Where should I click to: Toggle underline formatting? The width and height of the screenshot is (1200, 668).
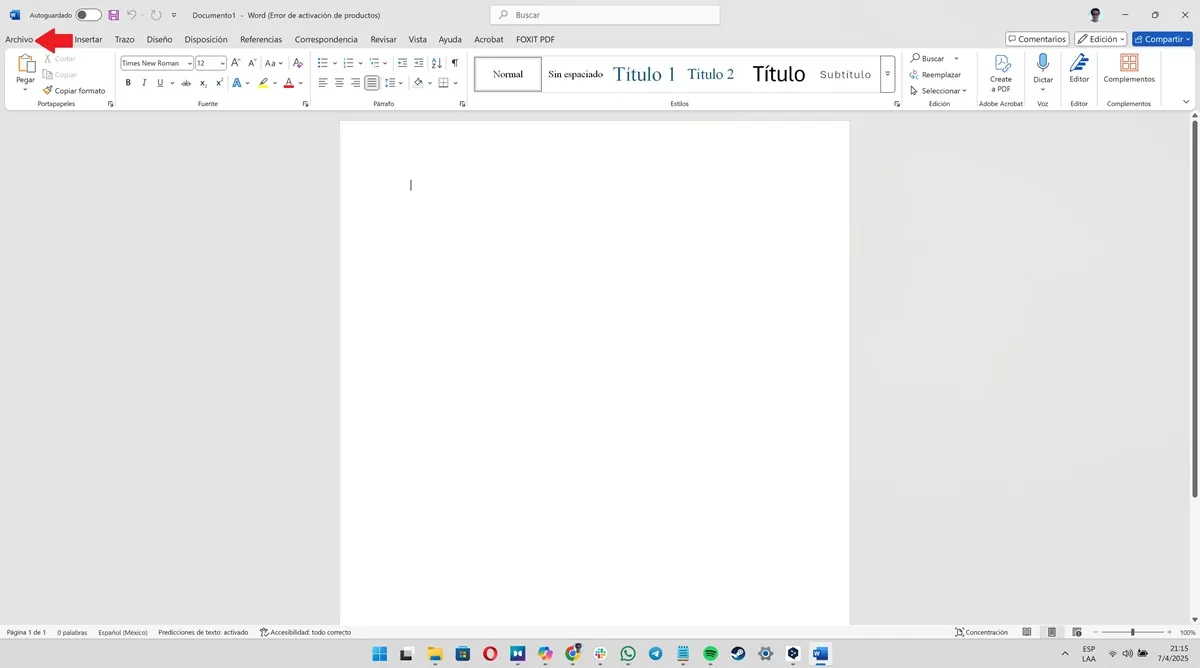pos(159,83)
